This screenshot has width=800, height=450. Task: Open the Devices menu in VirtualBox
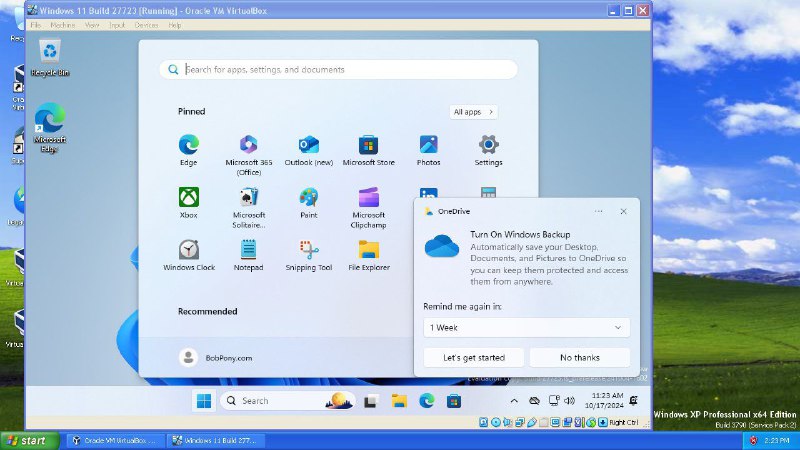pyautogui.click(x=146, y=25)
